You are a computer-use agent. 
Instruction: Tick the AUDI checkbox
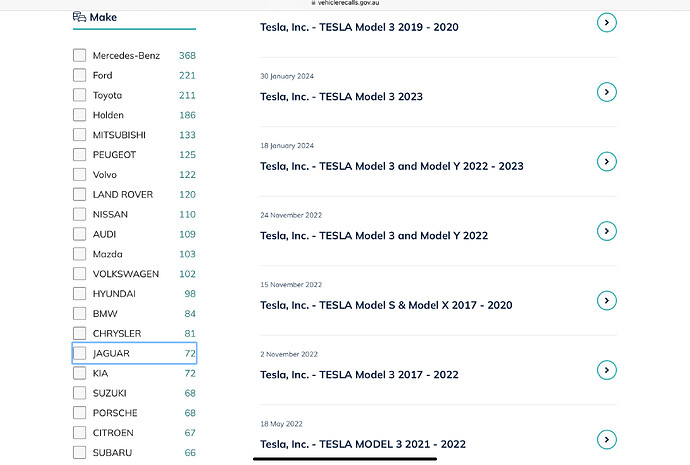pos(79,234)
